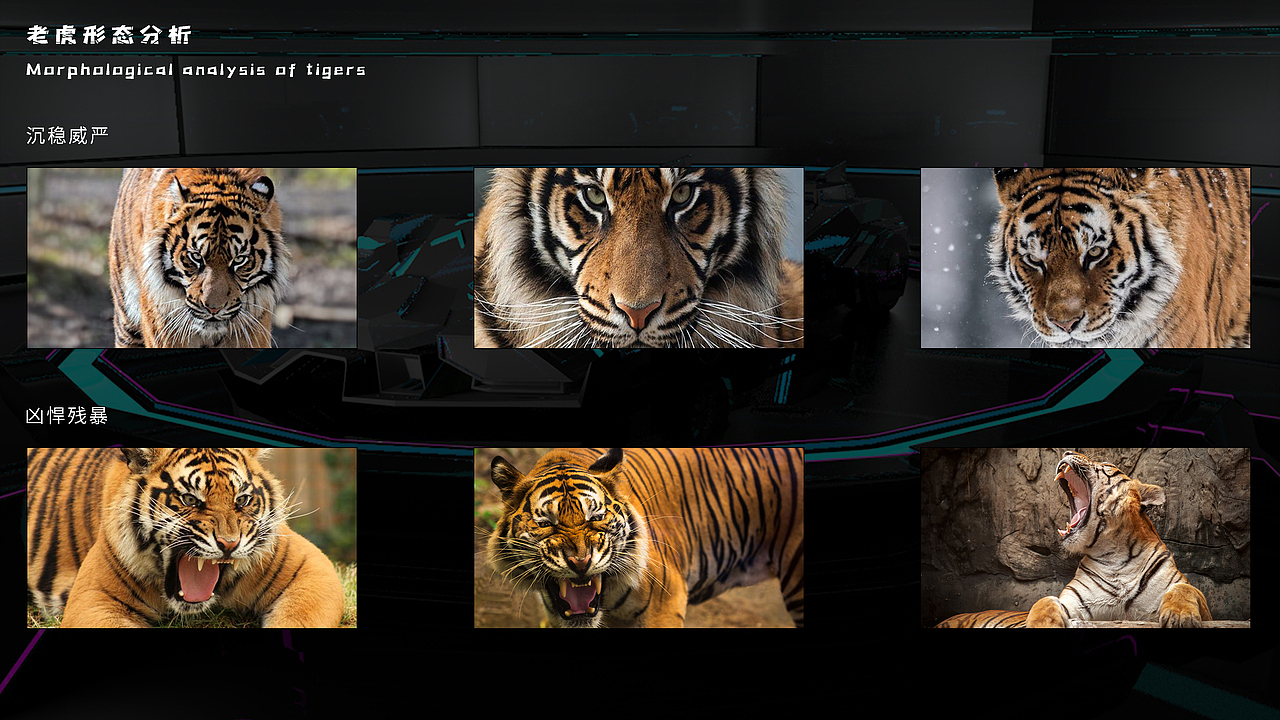Click the title 老虎形态分析

point(109,36)
